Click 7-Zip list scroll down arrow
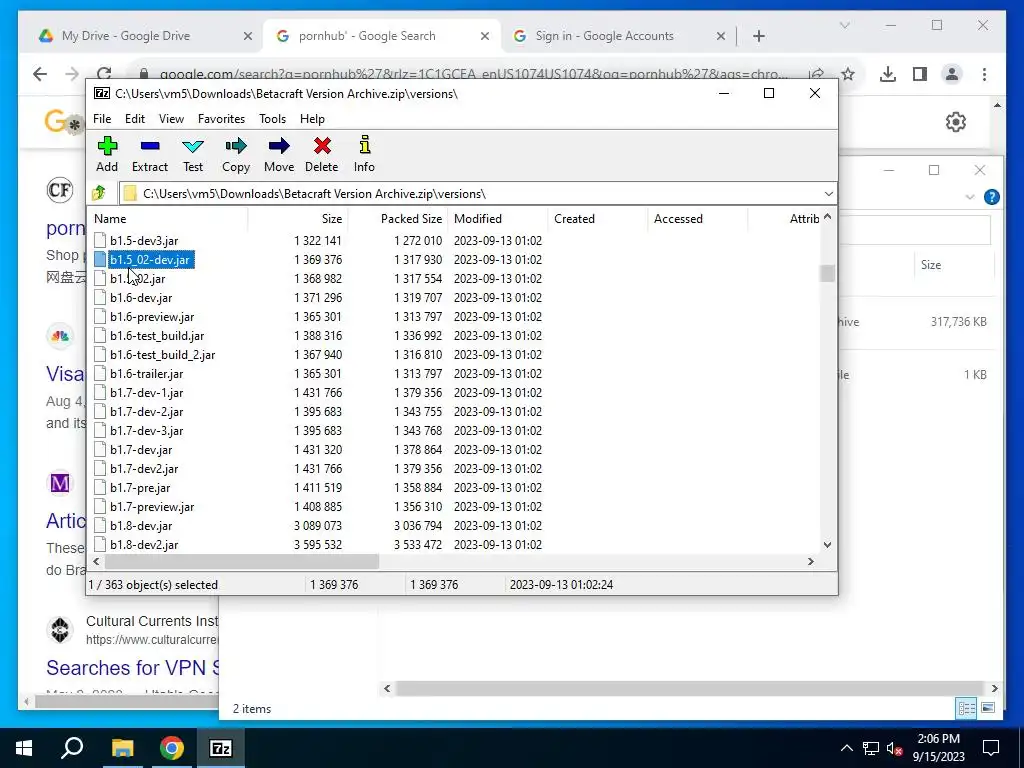Screen dimensions: 1024x768 pos(827,545)
